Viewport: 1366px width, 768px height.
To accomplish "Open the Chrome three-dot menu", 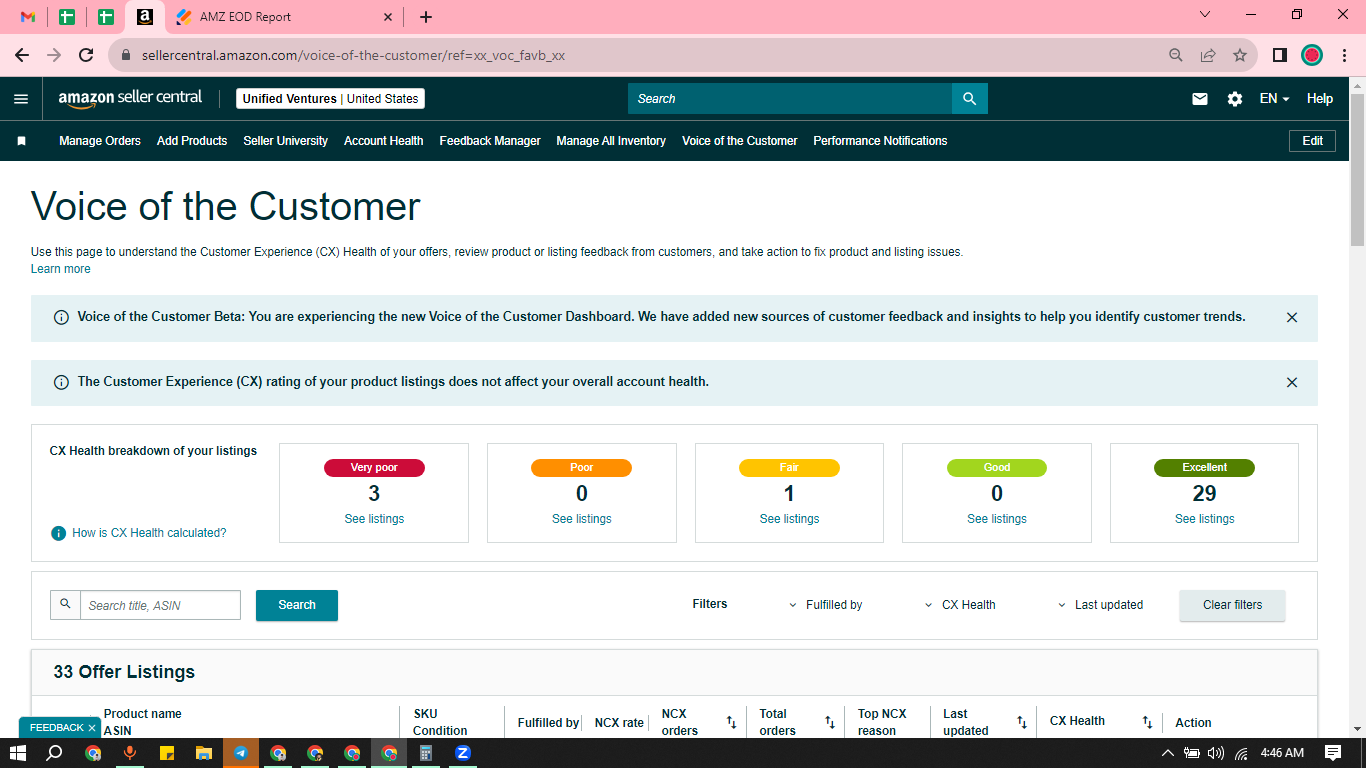I will [x=1344, y=56].
